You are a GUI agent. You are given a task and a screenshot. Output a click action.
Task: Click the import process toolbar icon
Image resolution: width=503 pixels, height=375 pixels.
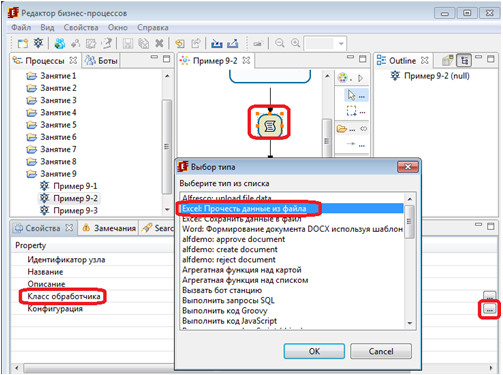(x=180, y=43)
